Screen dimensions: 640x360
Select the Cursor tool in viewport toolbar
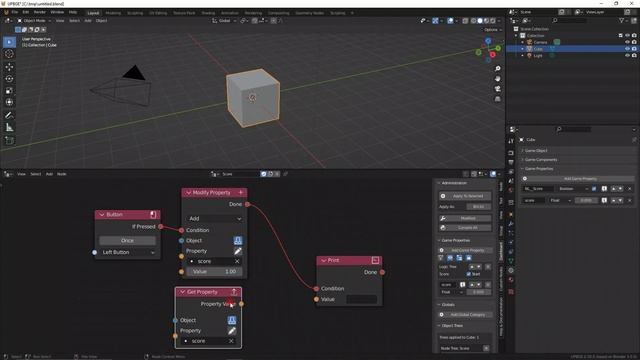(x=9, y=54)
